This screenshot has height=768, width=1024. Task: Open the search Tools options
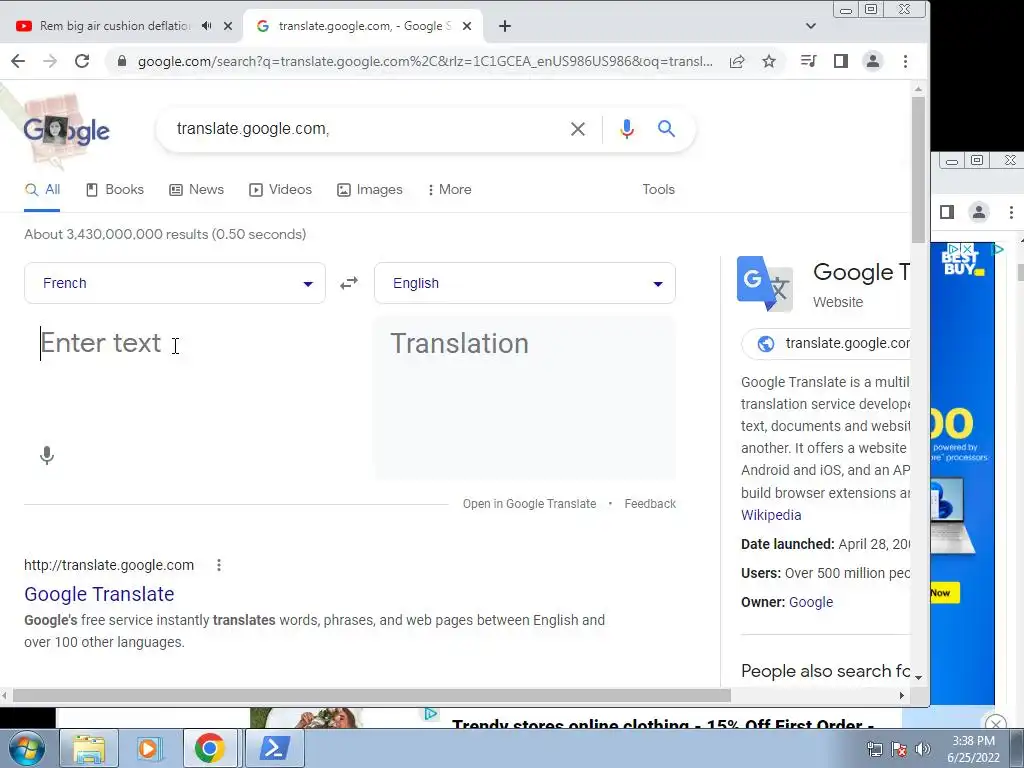tap(658, 189)
